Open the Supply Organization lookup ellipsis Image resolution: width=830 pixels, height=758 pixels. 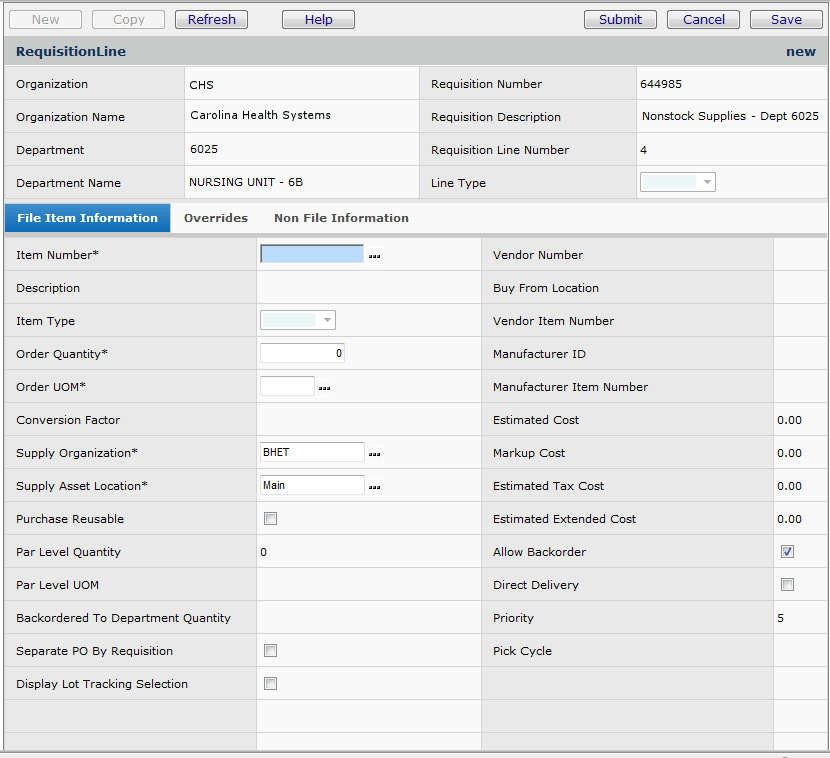374,454
